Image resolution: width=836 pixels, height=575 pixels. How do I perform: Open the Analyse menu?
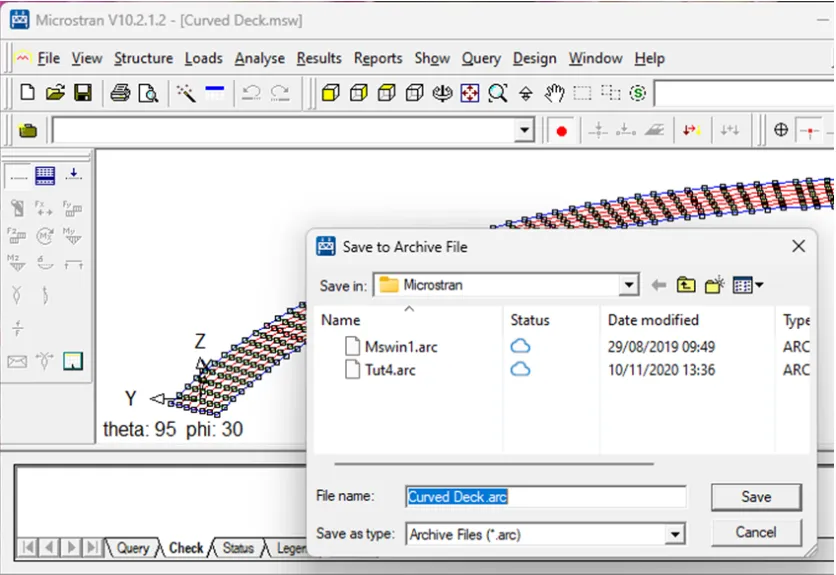point(260,58)
